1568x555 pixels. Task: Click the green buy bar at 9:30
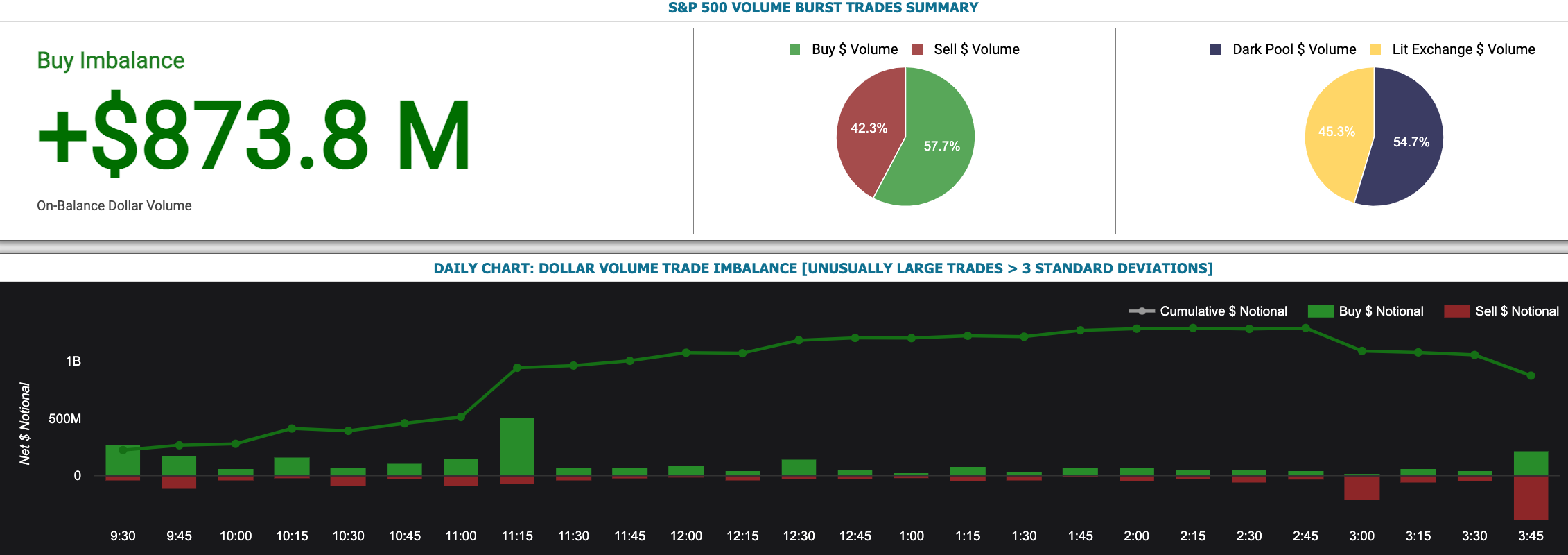click(x=123, y=460)
